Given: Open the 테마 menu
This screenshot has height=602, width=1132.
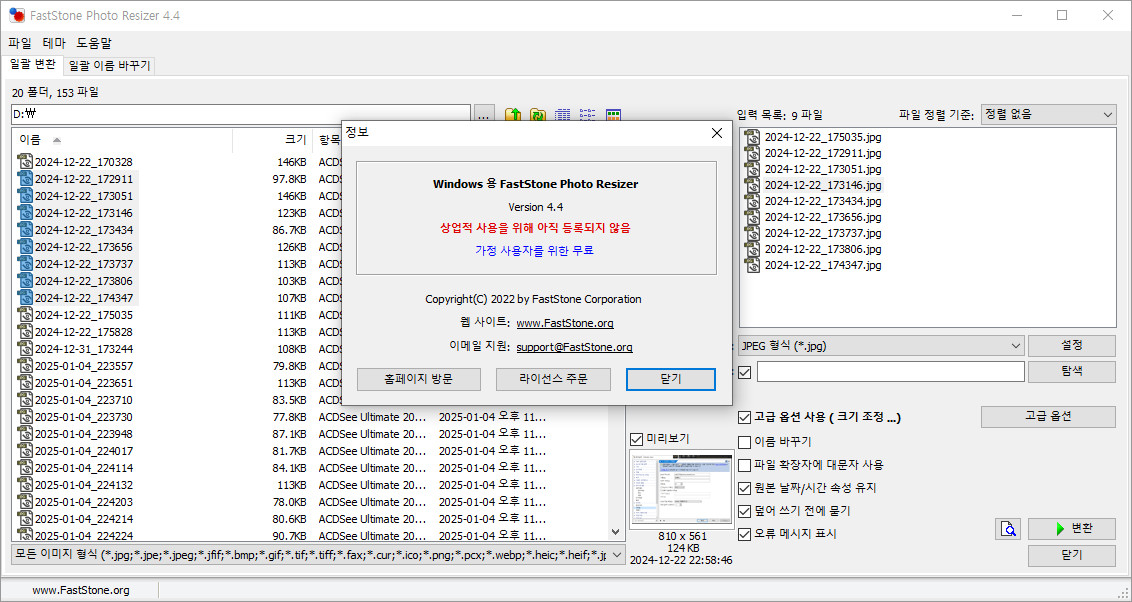Looking at the screenshot, I should pyautogui.click(x=54, y=43).
